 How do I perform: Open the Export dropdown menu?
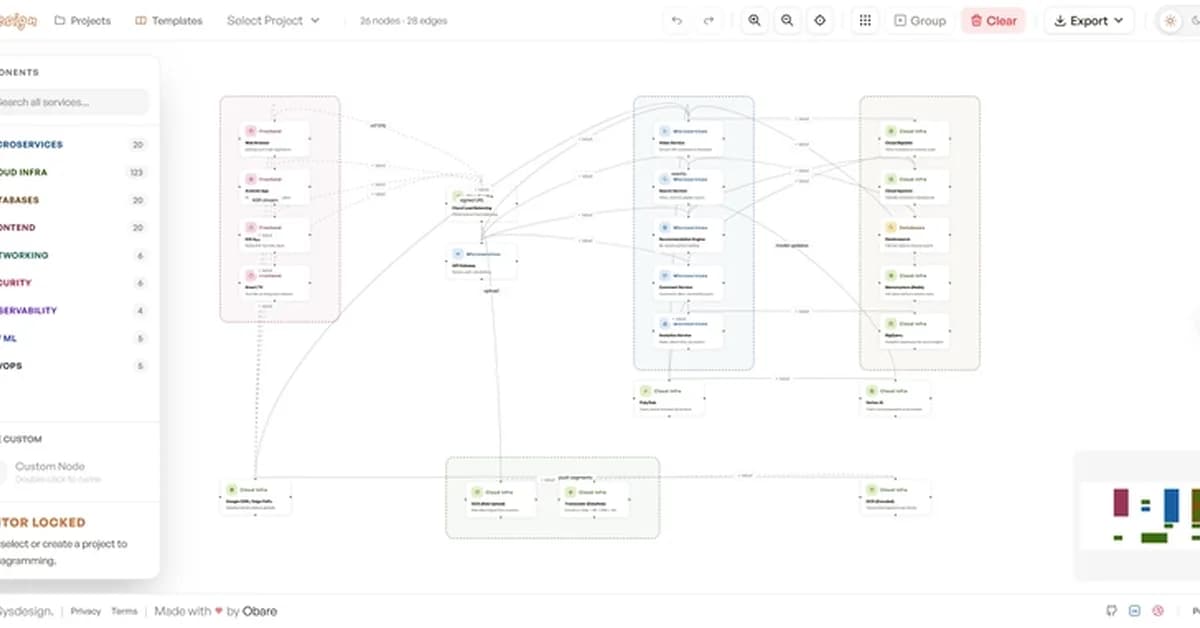tap(1088, 20)
